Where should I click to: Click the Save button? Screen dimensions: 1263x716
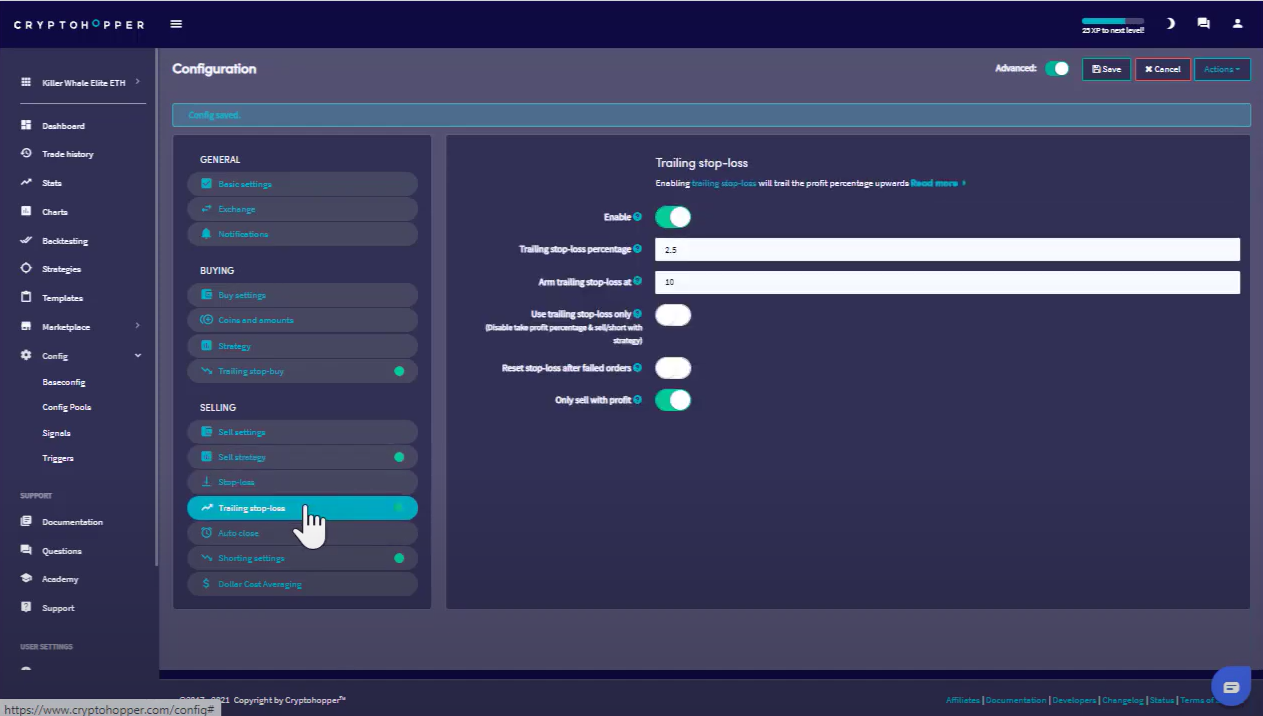1106,69
